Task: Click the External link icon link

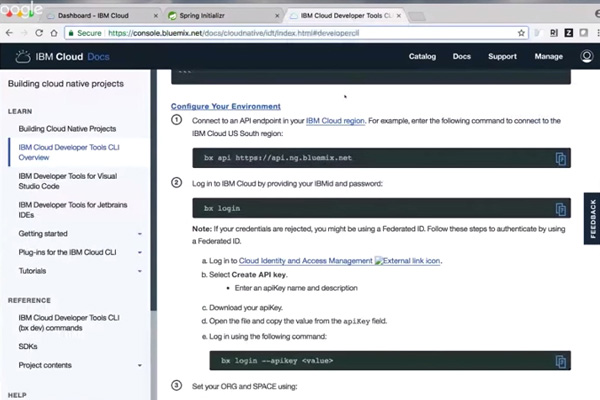Action: pos(408,261)
